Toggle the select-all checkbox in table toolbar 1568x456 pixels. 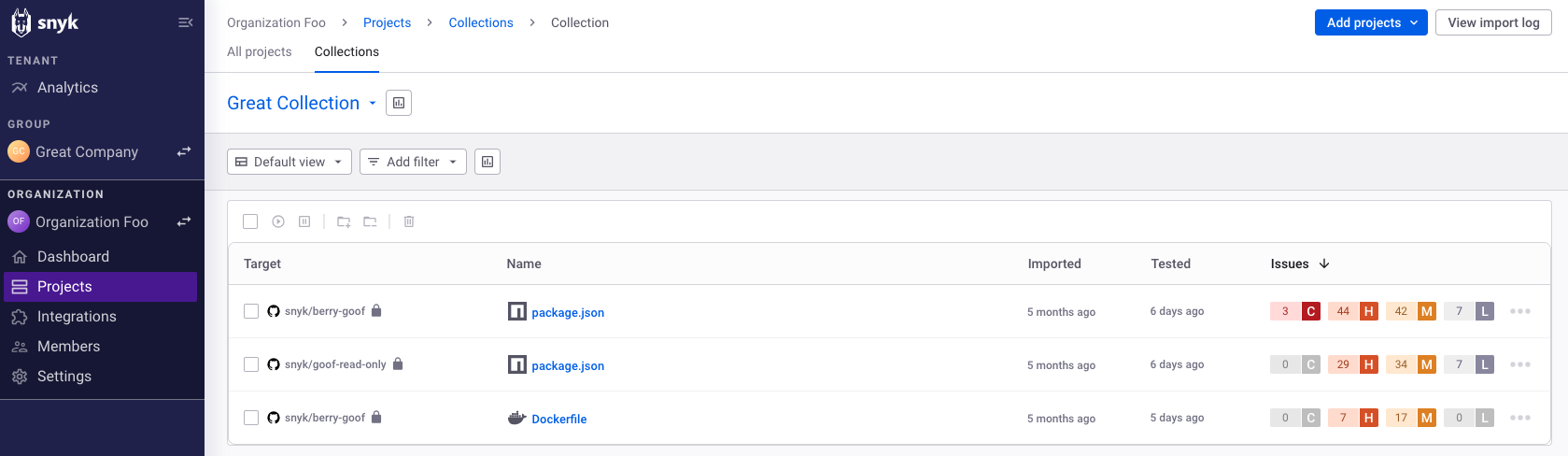[x=250, y=221]
